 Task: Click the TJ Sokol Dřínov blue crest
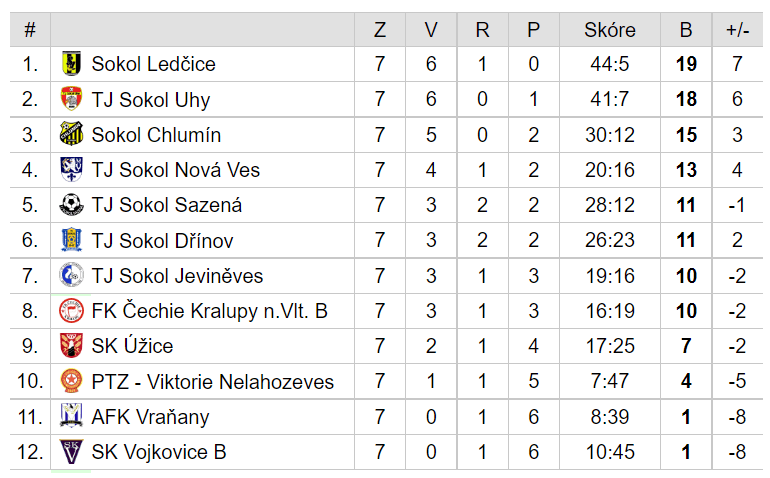pyautogui.click(x=71, y=240)
